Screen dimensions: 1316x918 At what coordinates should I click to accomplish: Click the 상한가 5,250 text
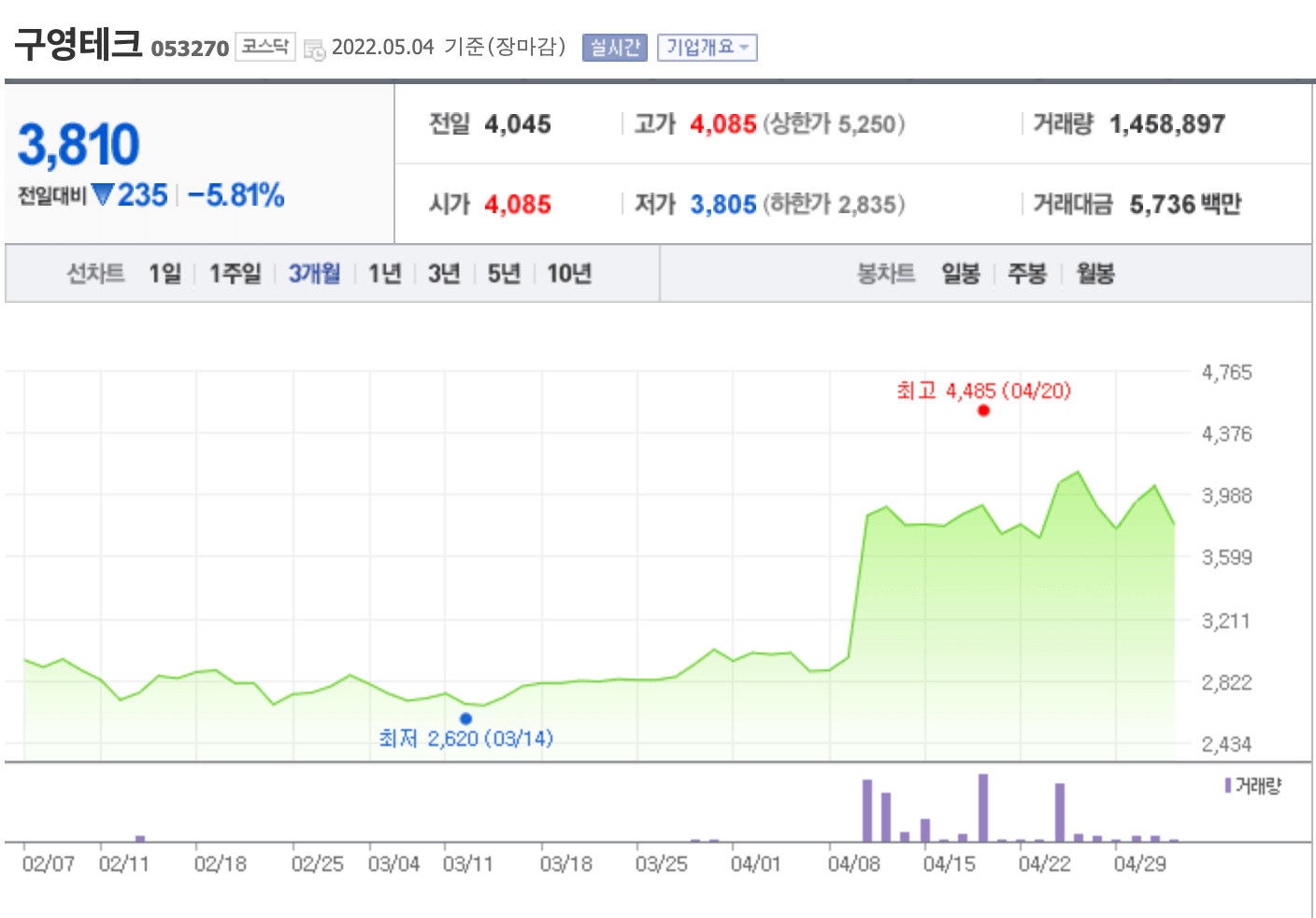pyautogui.click(x=834, y=124)
